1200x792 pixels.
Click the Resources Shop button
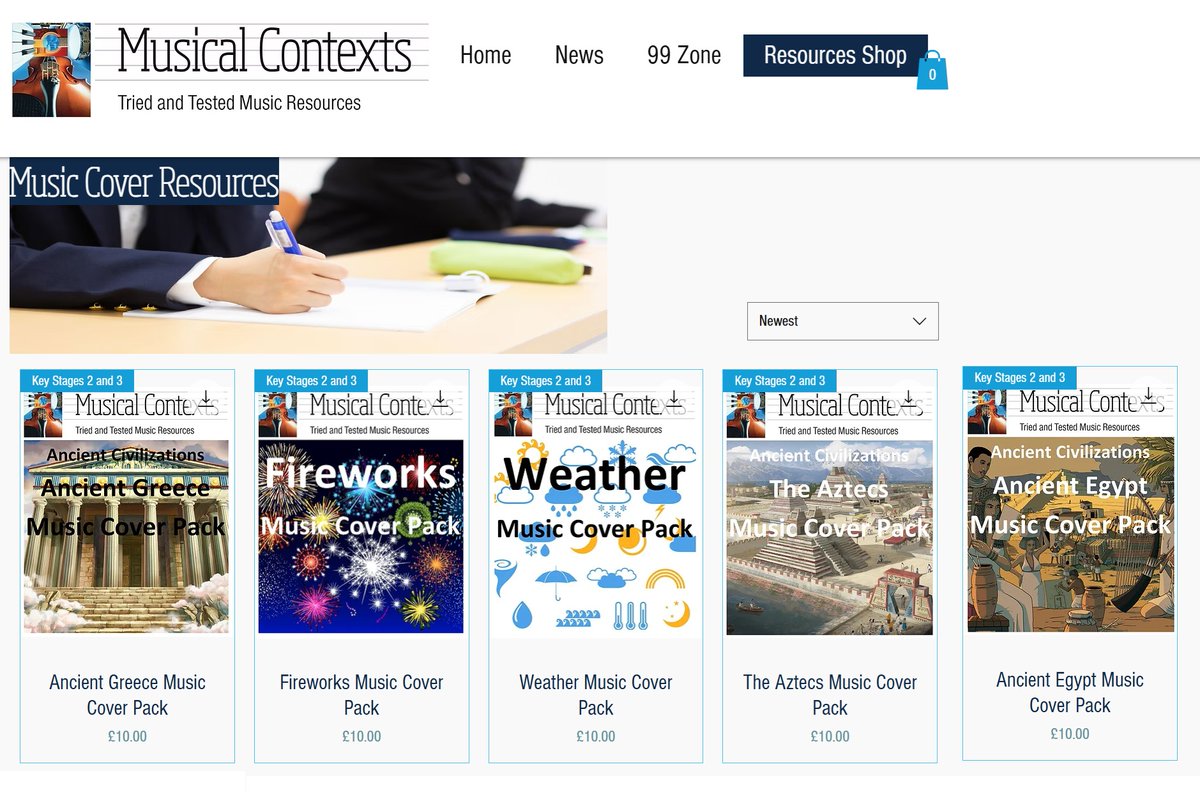click(x=835, y=56)
